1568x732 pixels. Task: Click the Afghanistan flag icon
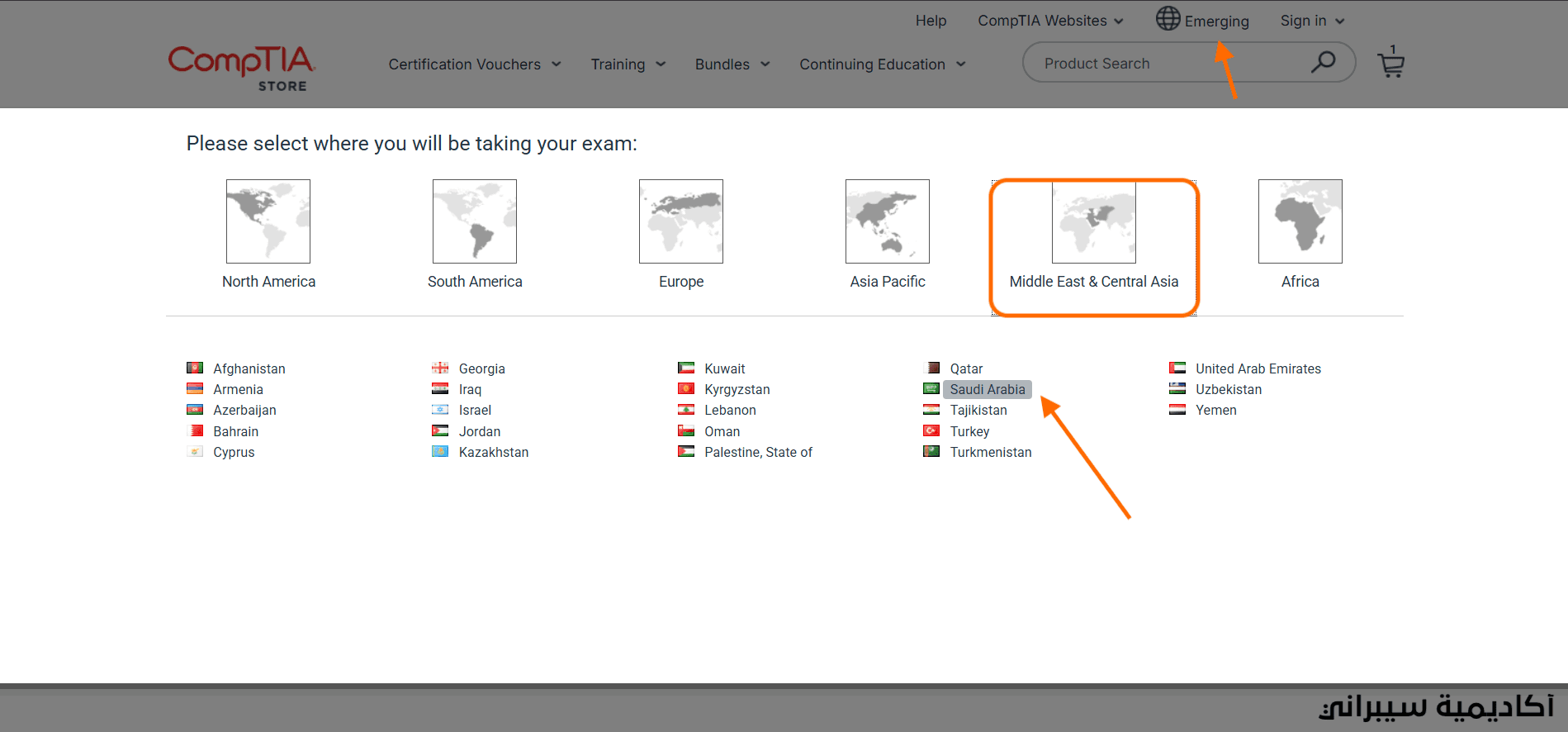[x=195, y=368]
